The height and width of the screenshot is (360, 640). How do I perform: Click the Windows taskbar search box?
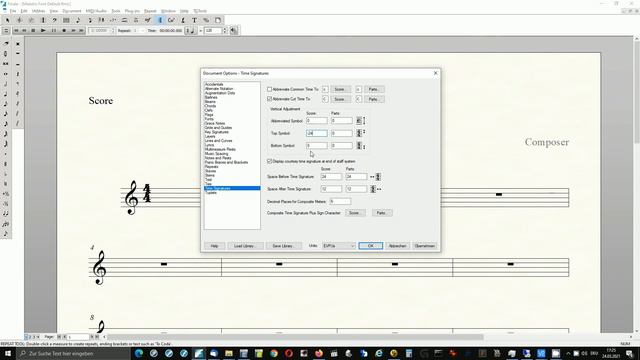click(73, 353)
